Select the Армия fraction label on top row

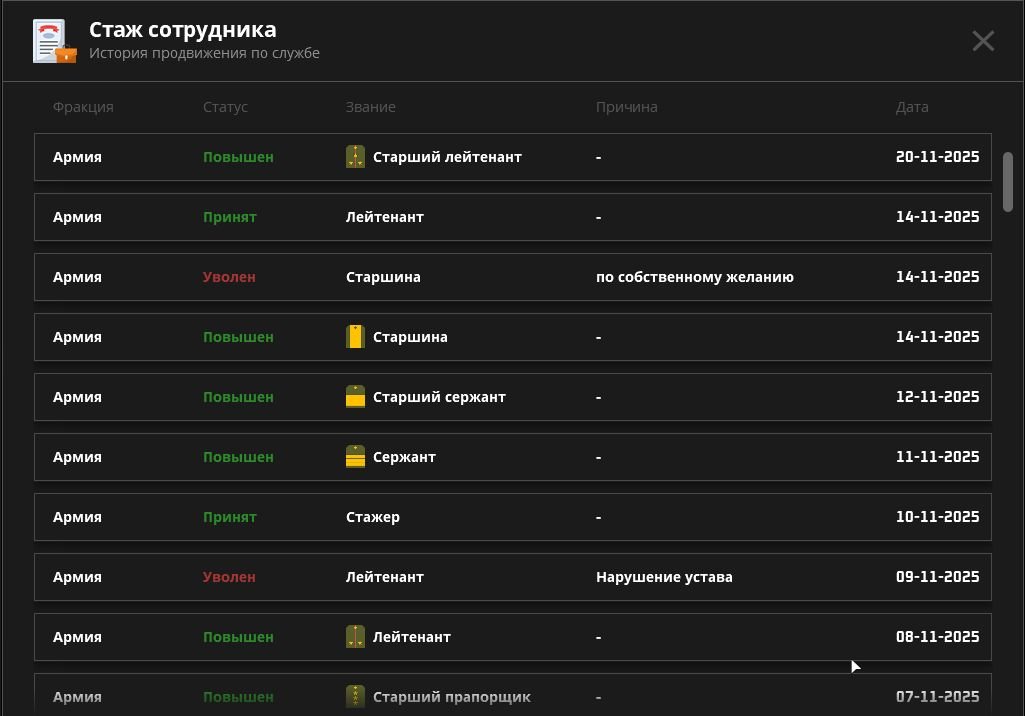click(x=77, y=157)
